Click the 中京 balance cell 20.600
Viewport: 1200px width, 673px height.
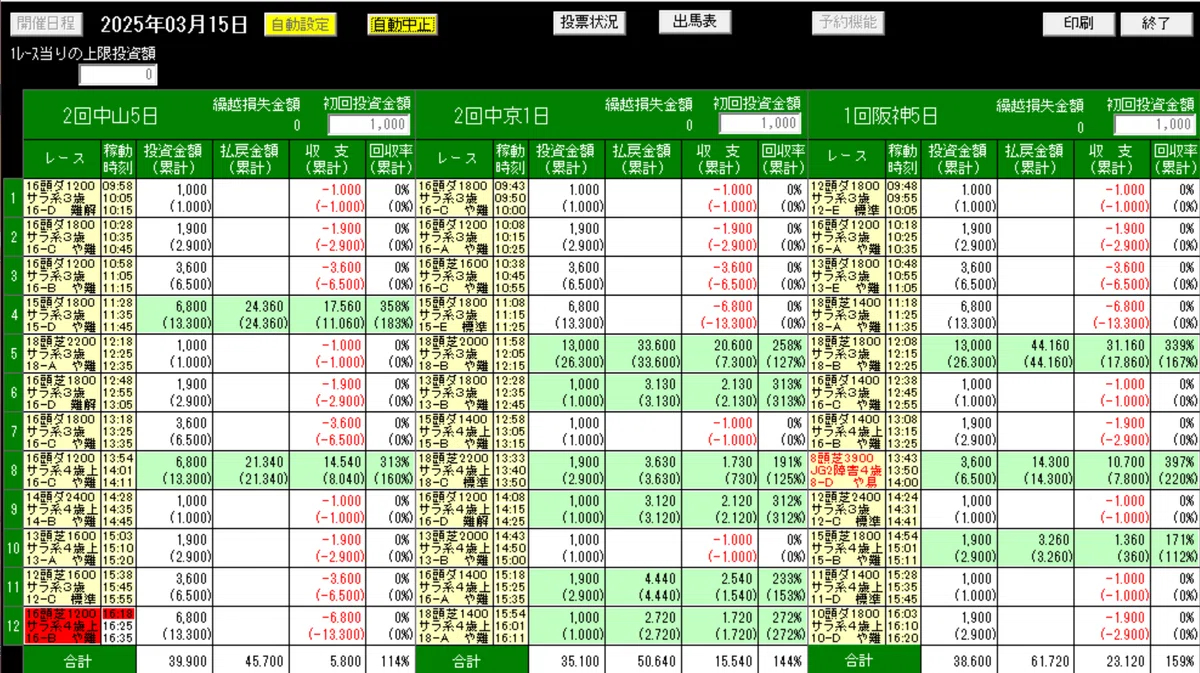click(720, 353)
